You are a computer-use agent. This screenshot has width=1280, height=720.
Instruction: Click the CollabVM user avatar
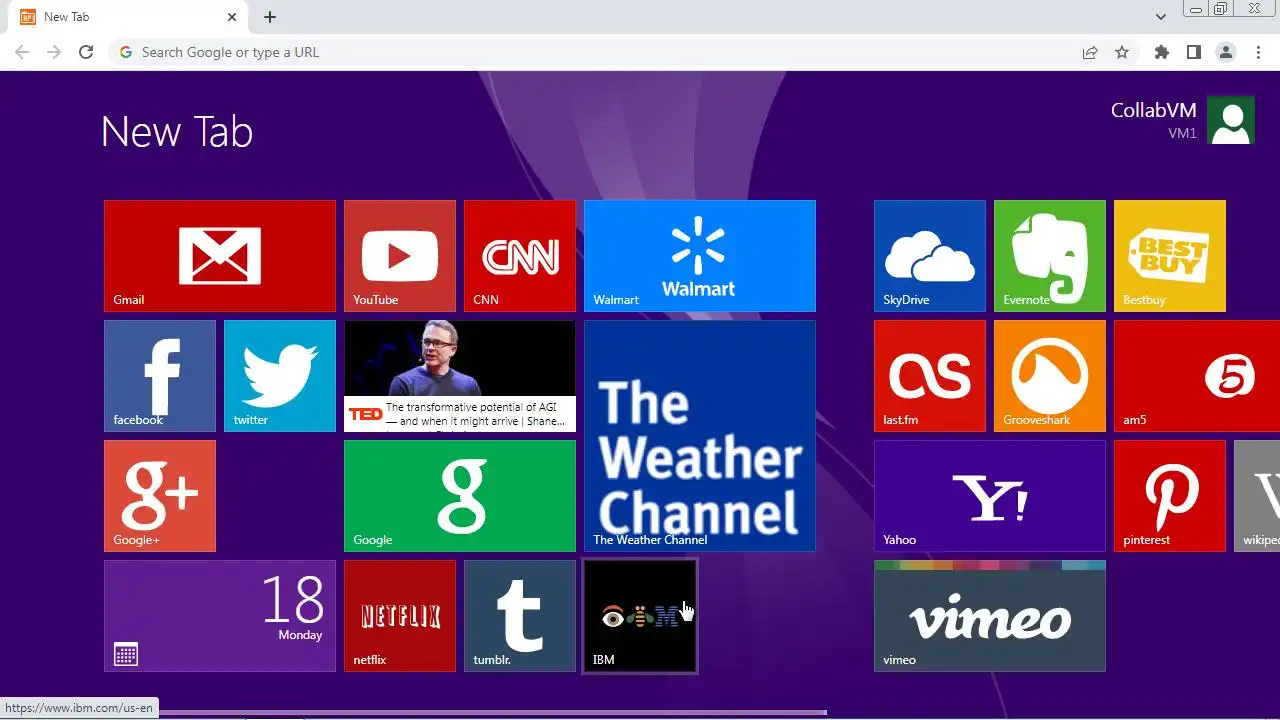click(1231, 120)
